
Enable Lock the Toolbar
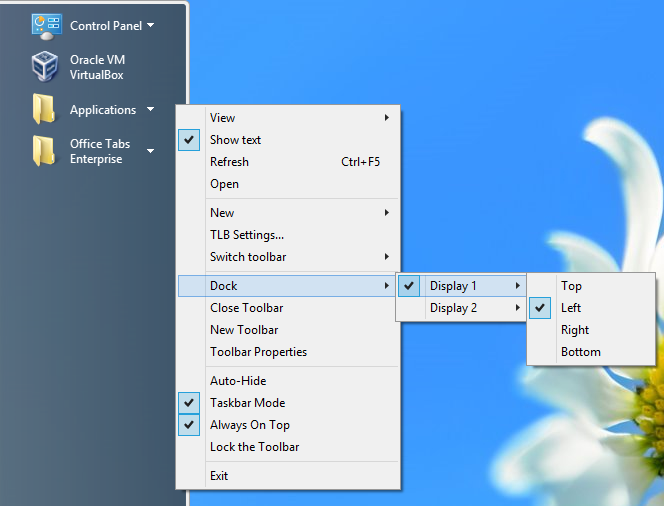(288, 447)
